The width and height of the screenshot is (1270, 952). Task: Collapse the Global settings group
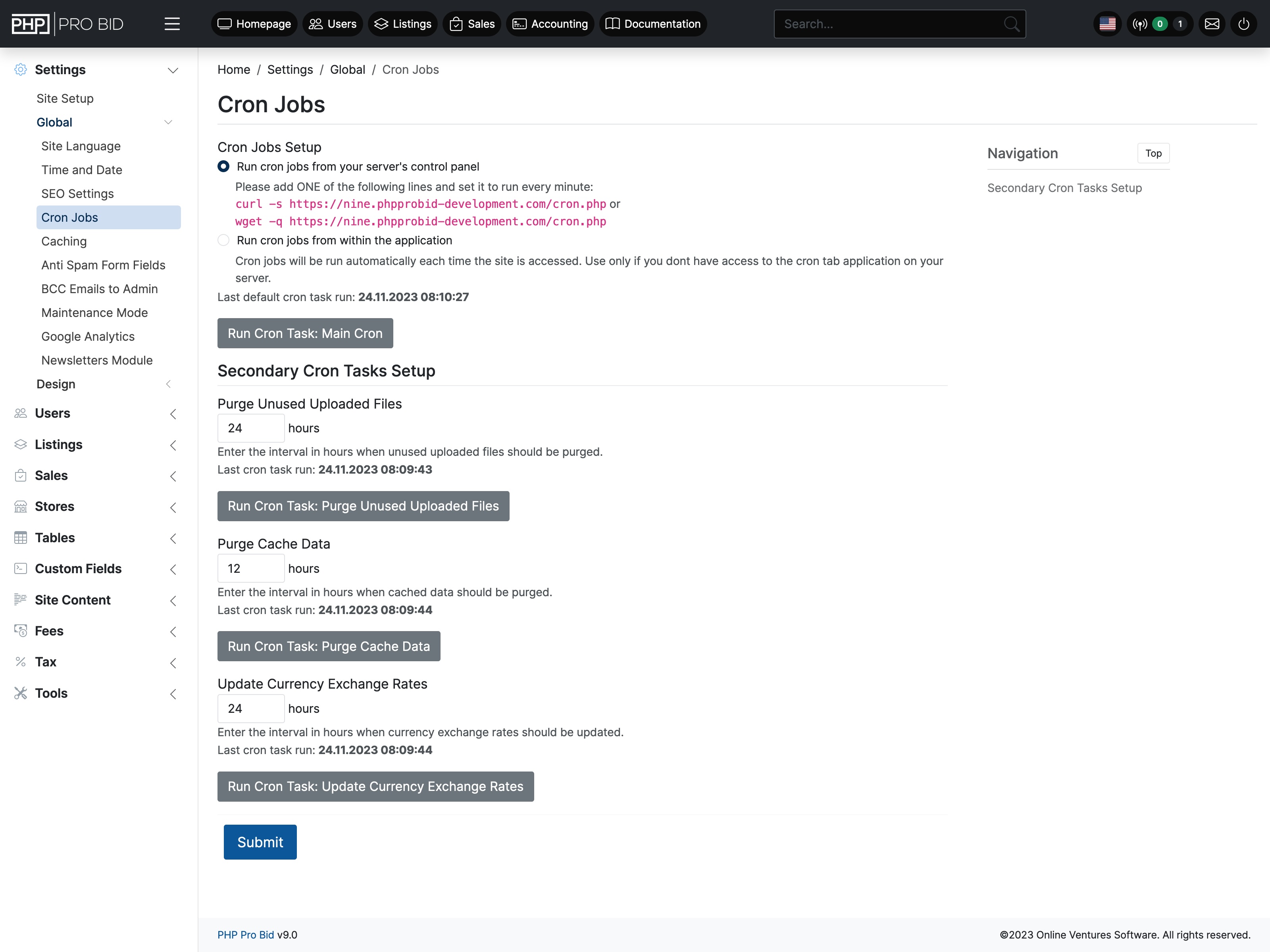(x=168, y=122)
